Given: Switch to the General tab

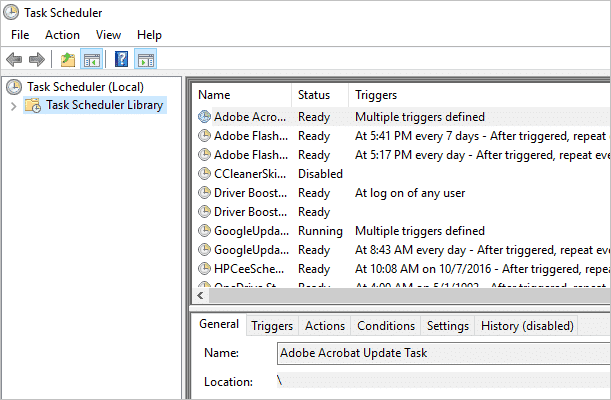Looking at the screenshot, I should 219,324.
